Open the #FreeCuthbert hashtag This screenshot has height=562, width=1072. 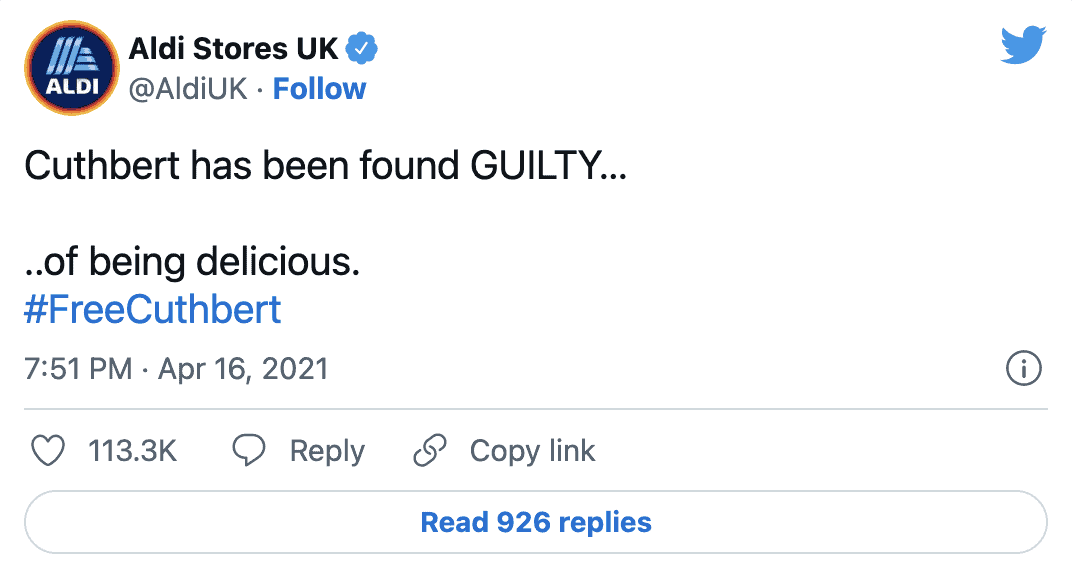tap(152, 310)
